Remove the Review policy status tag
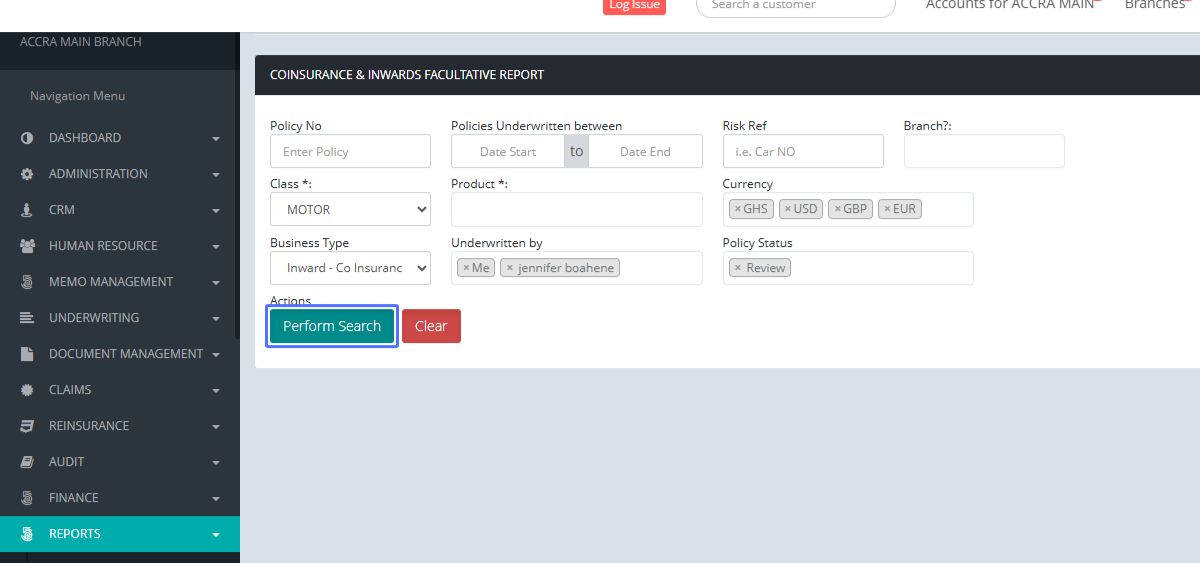The width and height of the screenshot is (1200, 563). (x=737, y=268)
